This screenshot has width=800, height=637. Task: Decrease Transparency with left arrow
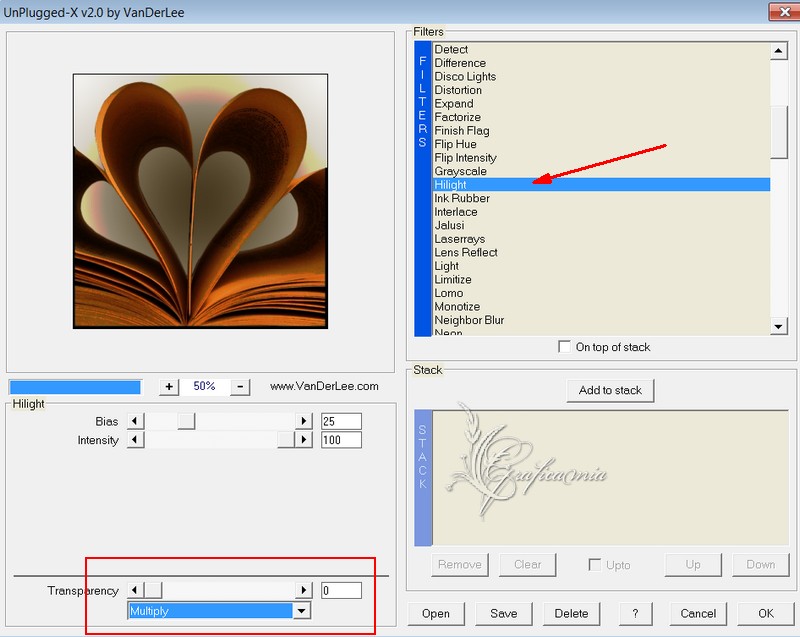(x=135, y=590)
